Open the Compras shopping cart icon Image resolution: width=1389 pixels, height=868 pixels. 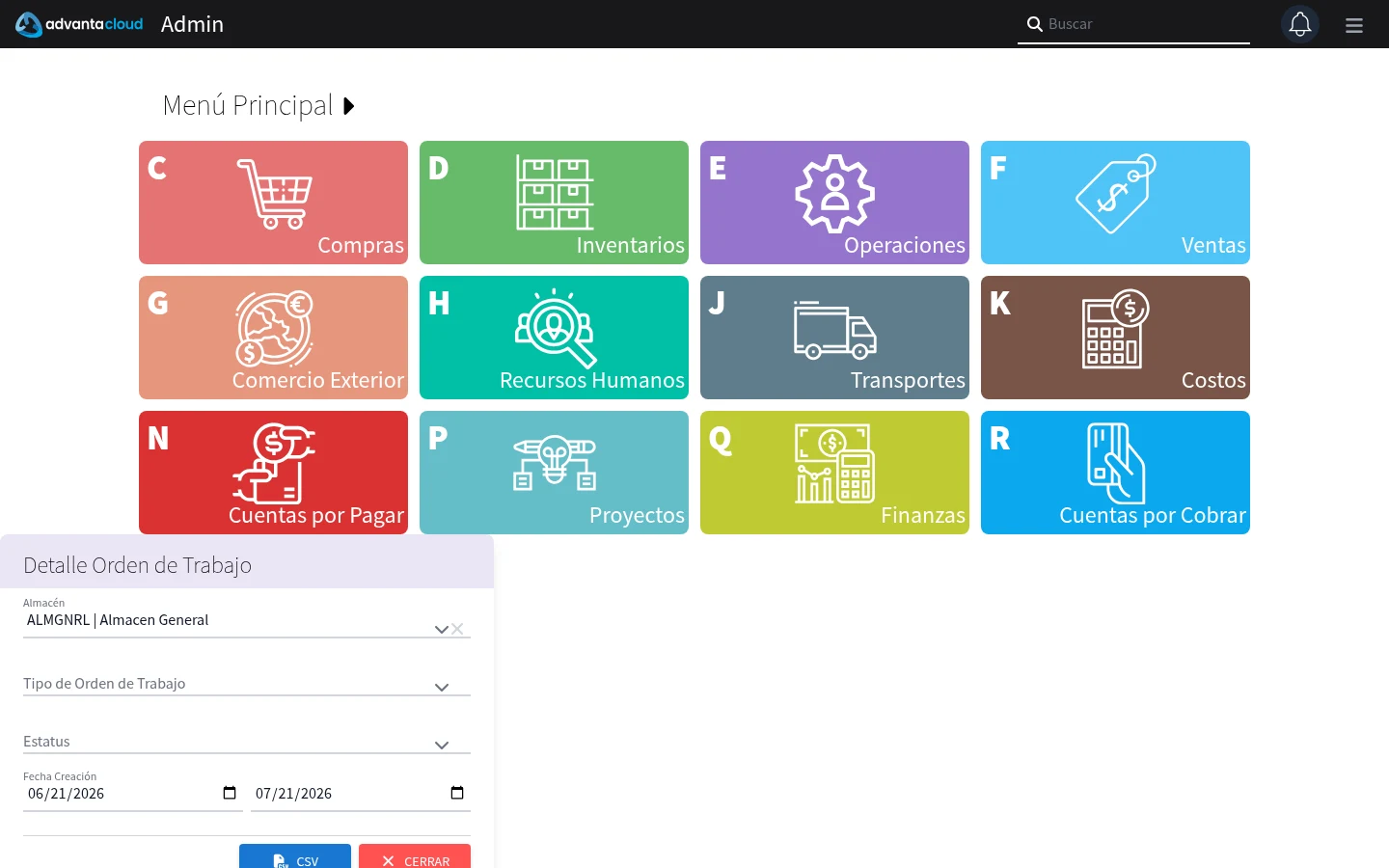274,194
